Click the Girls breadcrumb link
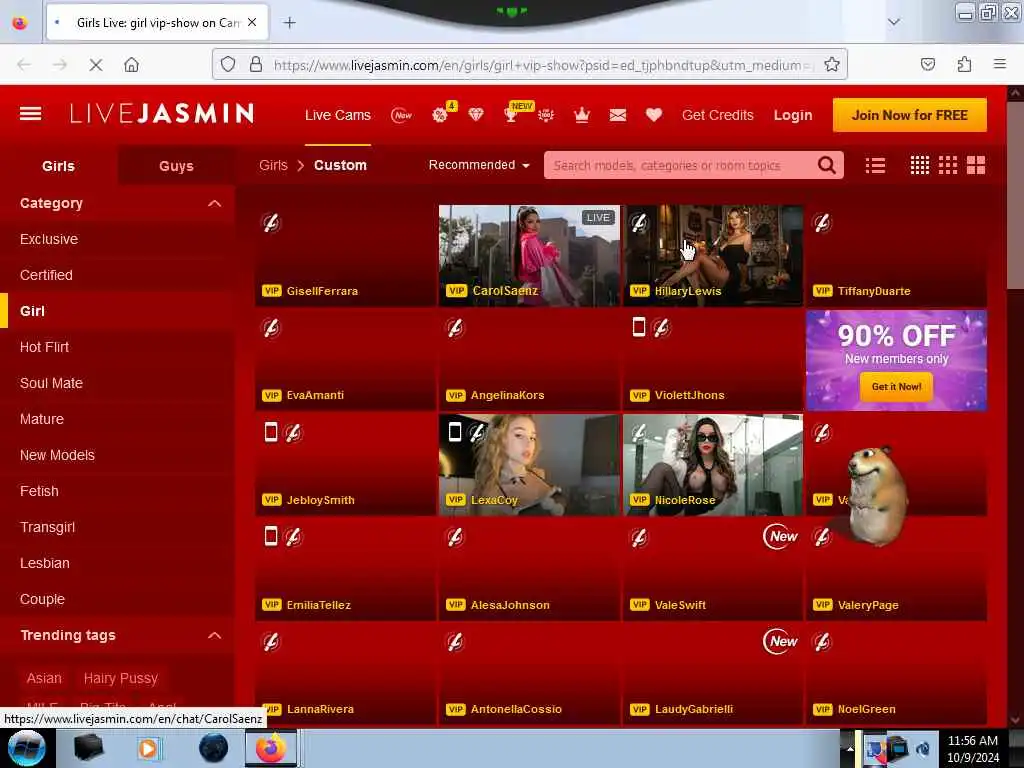Viewport: 1024px width, 768px height. 273,165
